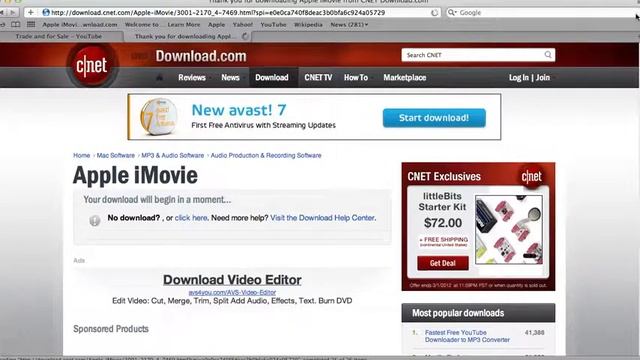Click Audio Production & Recording Software breadcrumb
Image resolution: width=640 pixels, height=360 pixels.
tap(266, 156)
